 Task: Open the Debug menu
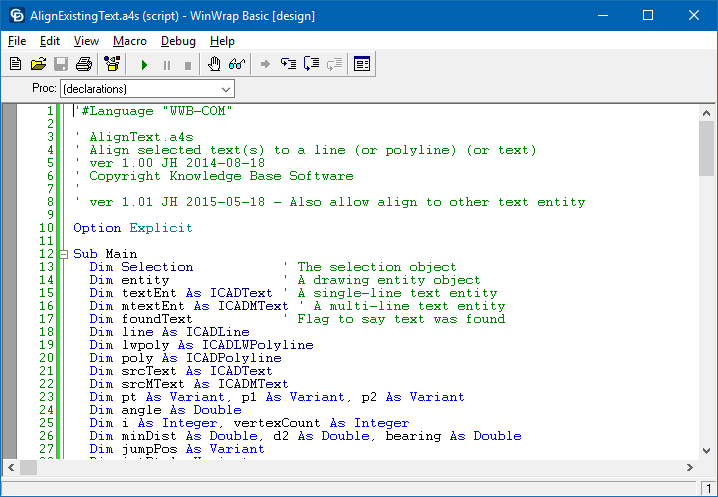tap(178, 41)
